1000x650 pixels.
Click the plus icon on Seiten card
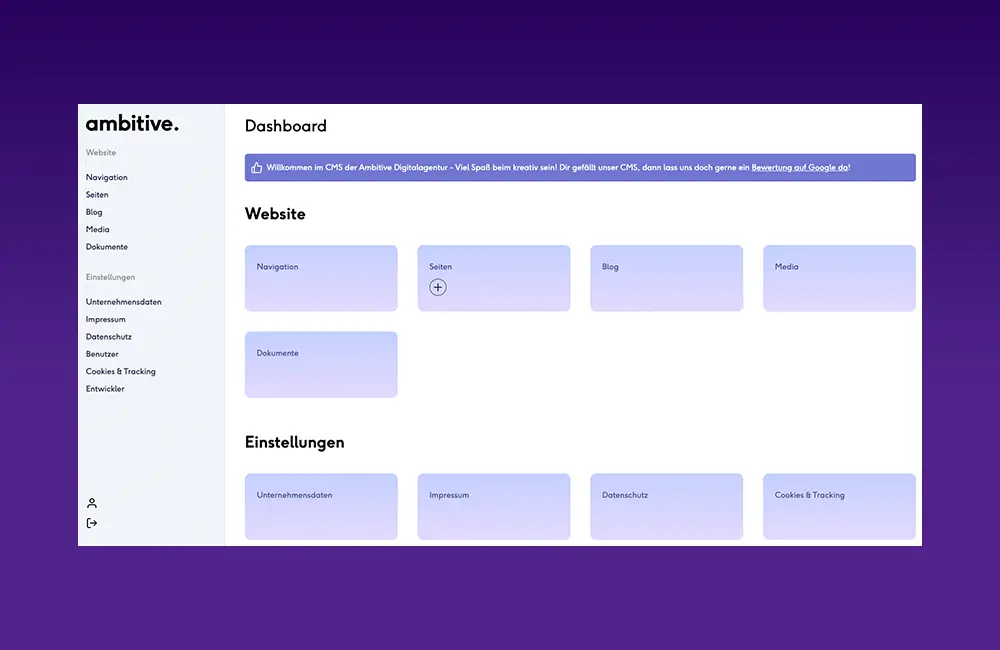click(438, 287)
